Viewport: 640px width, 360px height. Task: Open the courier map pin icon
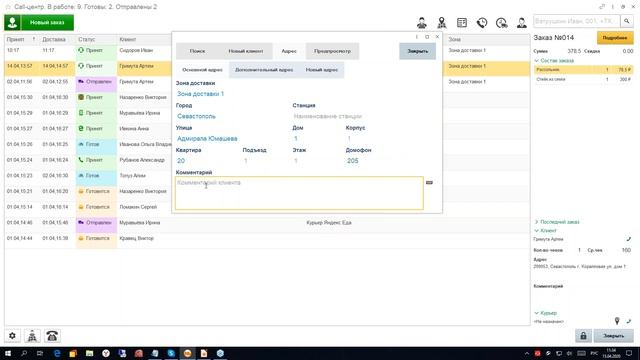[442, 22]
